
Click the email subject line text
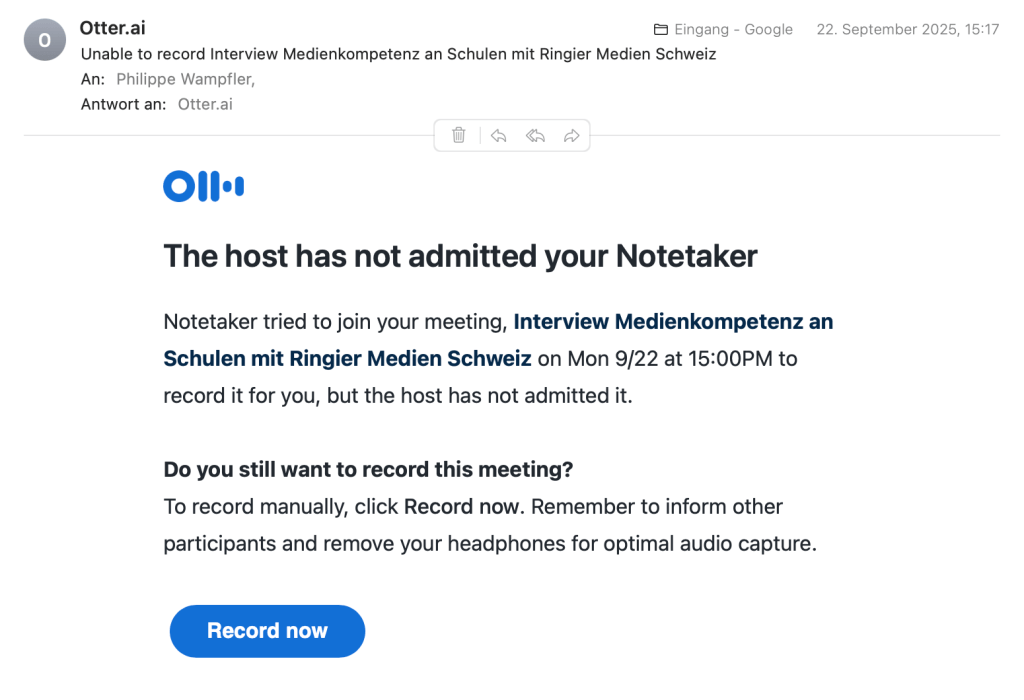pos(398,54)
